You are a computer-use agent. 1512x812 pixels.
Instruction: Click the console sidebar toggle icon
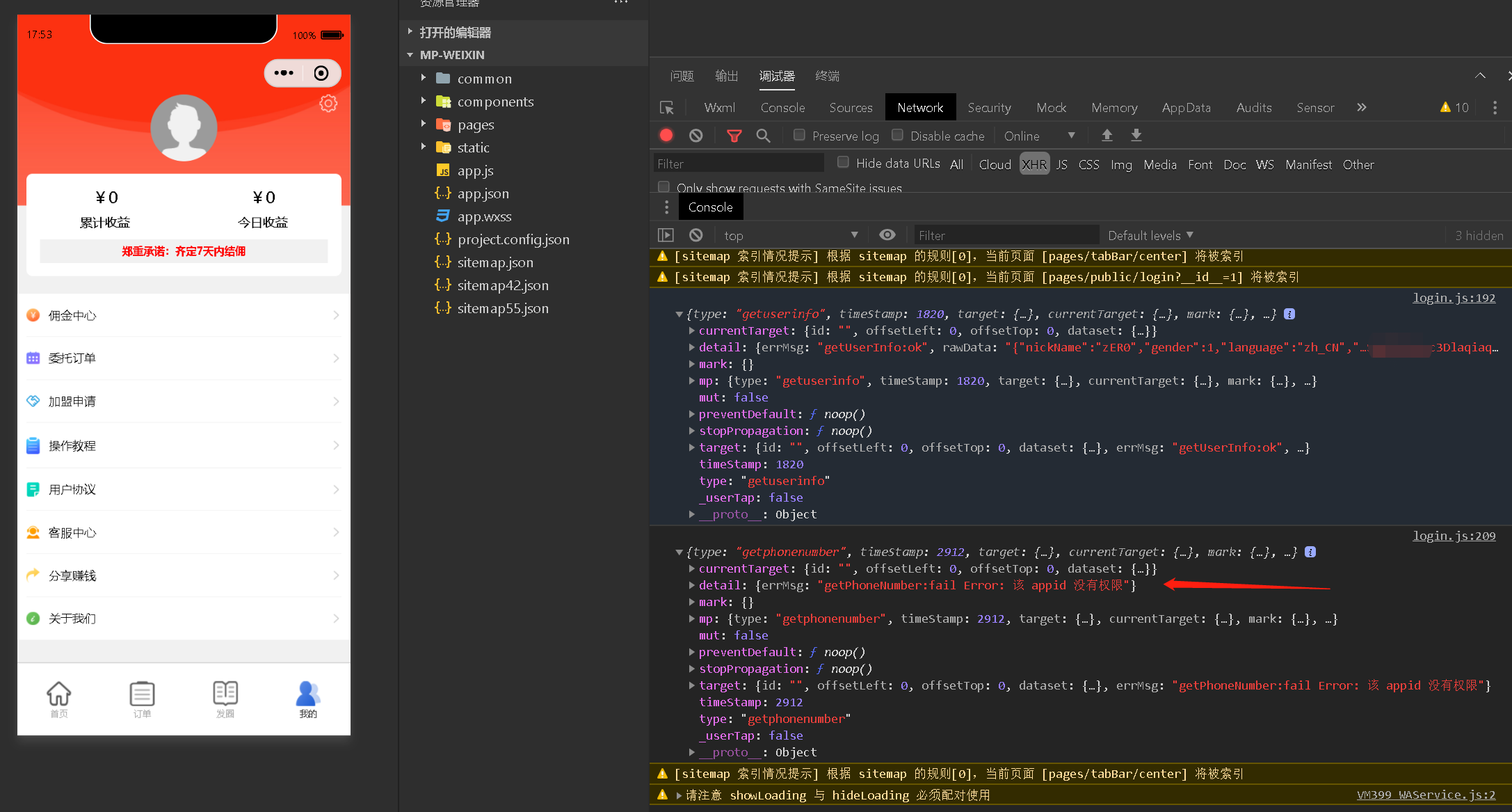pos(666,235)
